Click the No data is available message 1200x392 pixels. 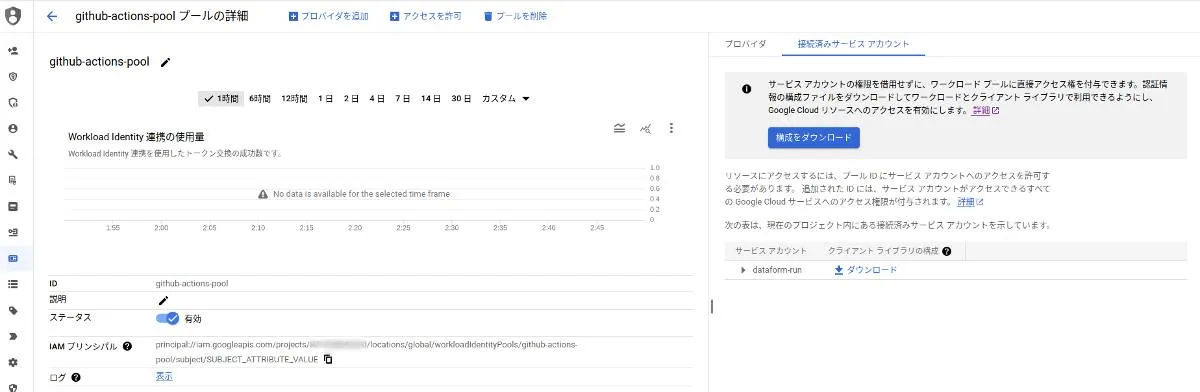coord(354,193)
